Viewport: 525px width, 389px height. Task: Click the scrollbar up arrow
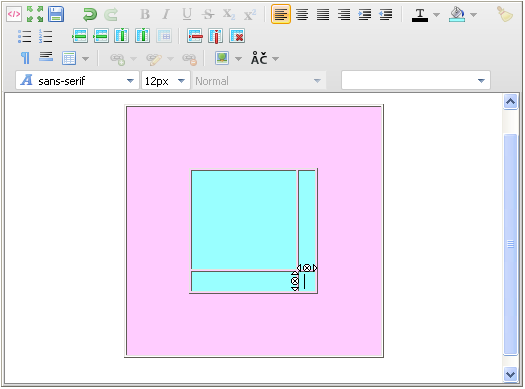[x=510, y=101]
